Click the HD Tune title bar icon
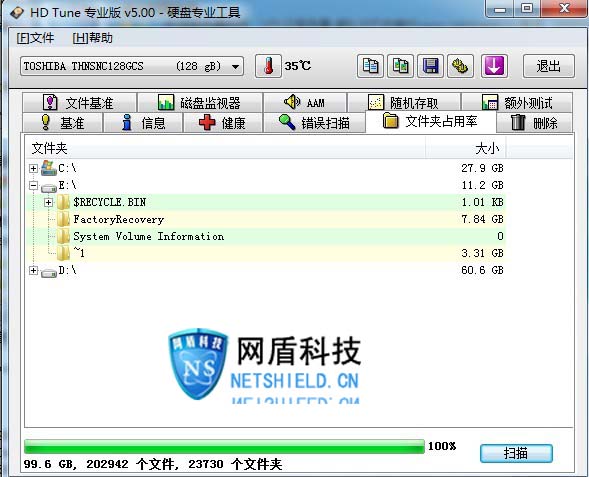Viewport: 589px width, 477px height. [x=17, y=13]
